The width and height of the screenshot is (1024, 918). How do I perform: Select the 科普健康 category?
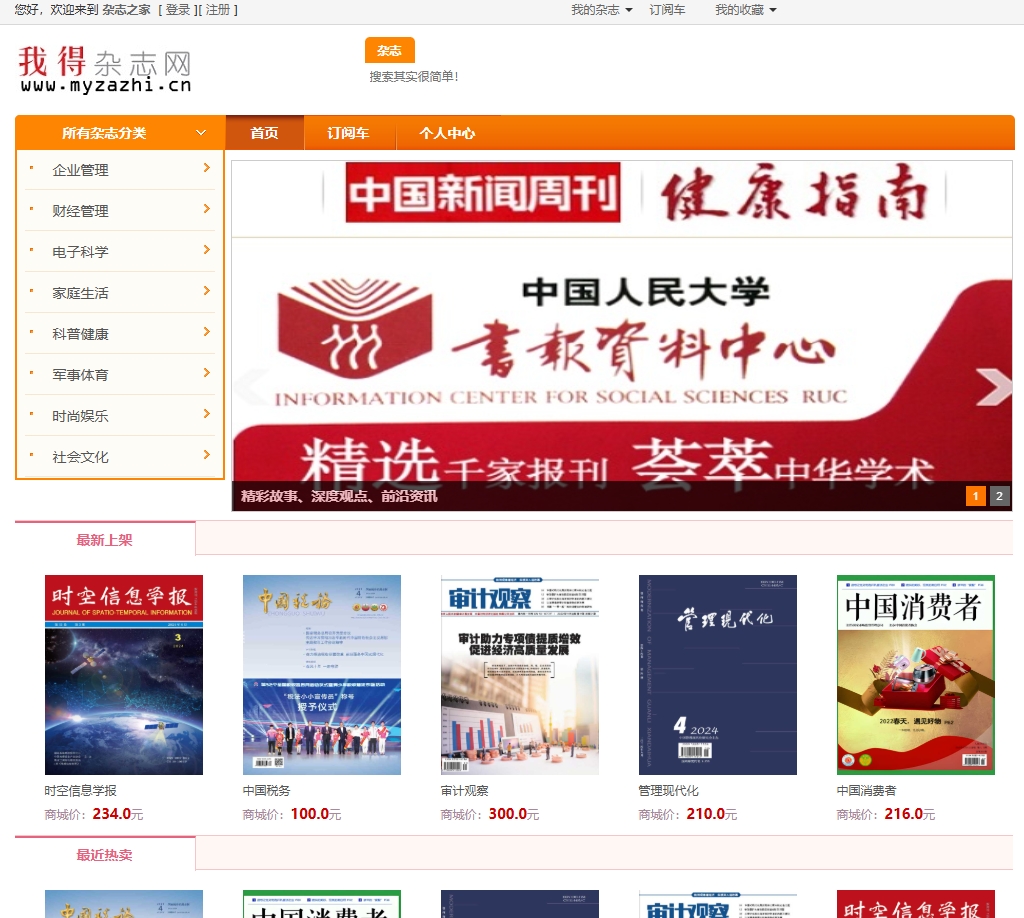[x=80, y=334]
